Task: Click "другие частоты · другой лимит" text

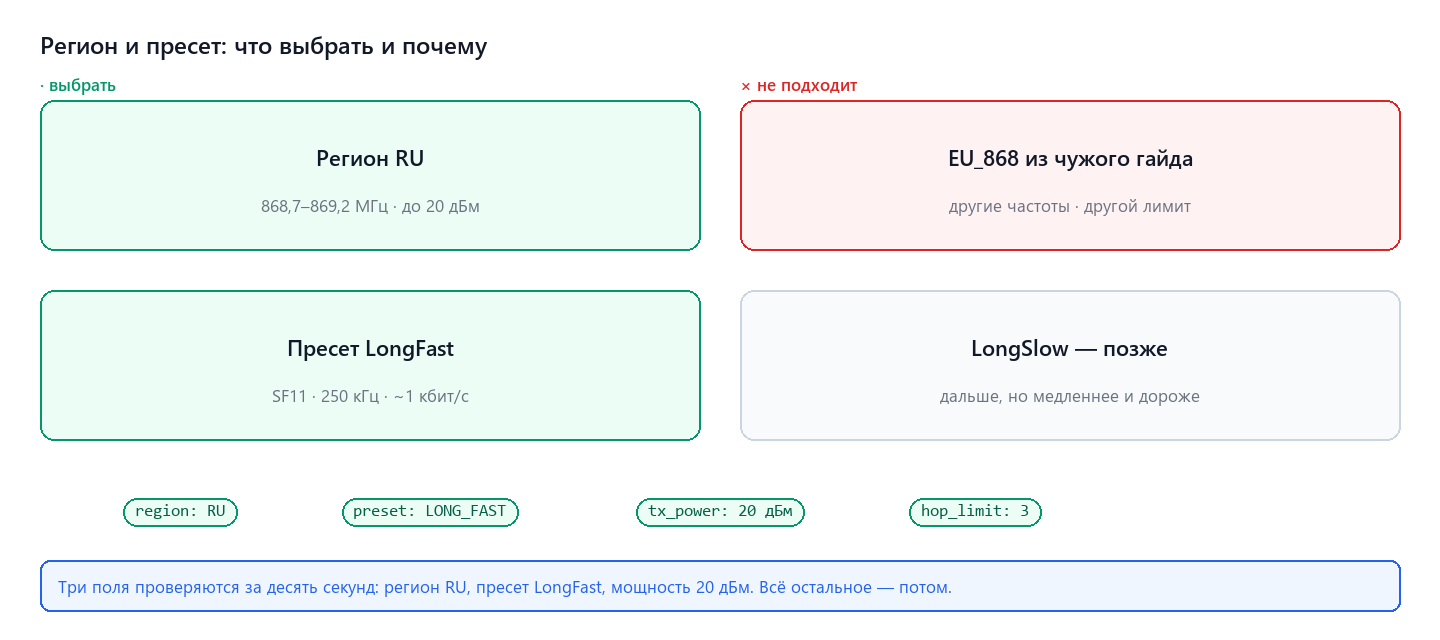Action: click(1070, 207)
